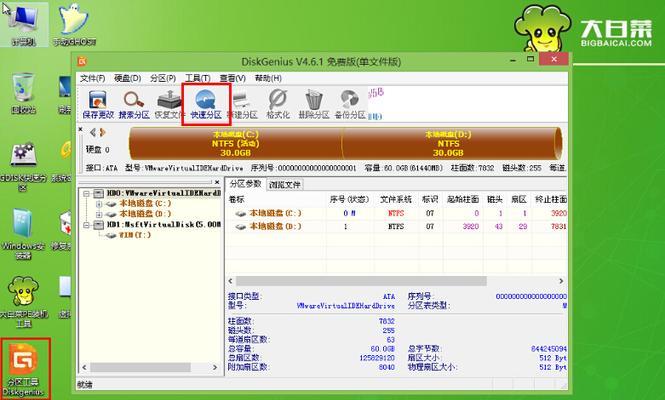The width and height of the screenshot is (665, 400).
Task: Switch to the 浏览文件 tab
Action: (x=285, y=185)
